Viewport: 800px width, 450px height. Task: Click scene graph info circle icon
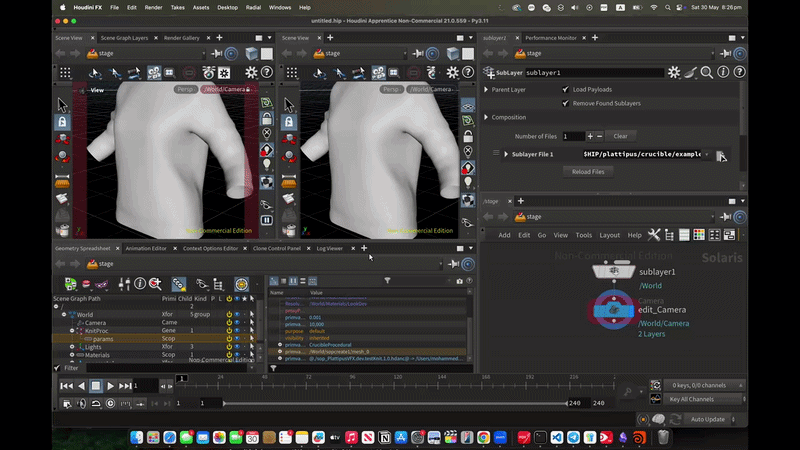[140, 284]
